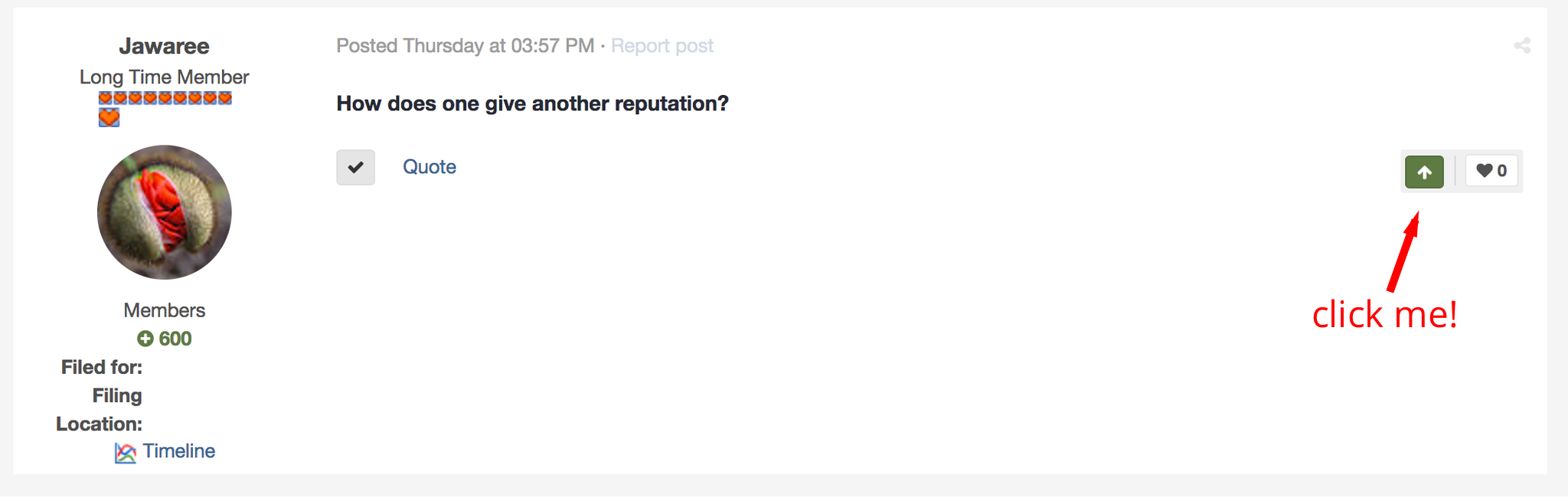The height and width of the screenshot is (498, 1568).
Task: Click the 600 reputation score
Action: coord(175,339)
